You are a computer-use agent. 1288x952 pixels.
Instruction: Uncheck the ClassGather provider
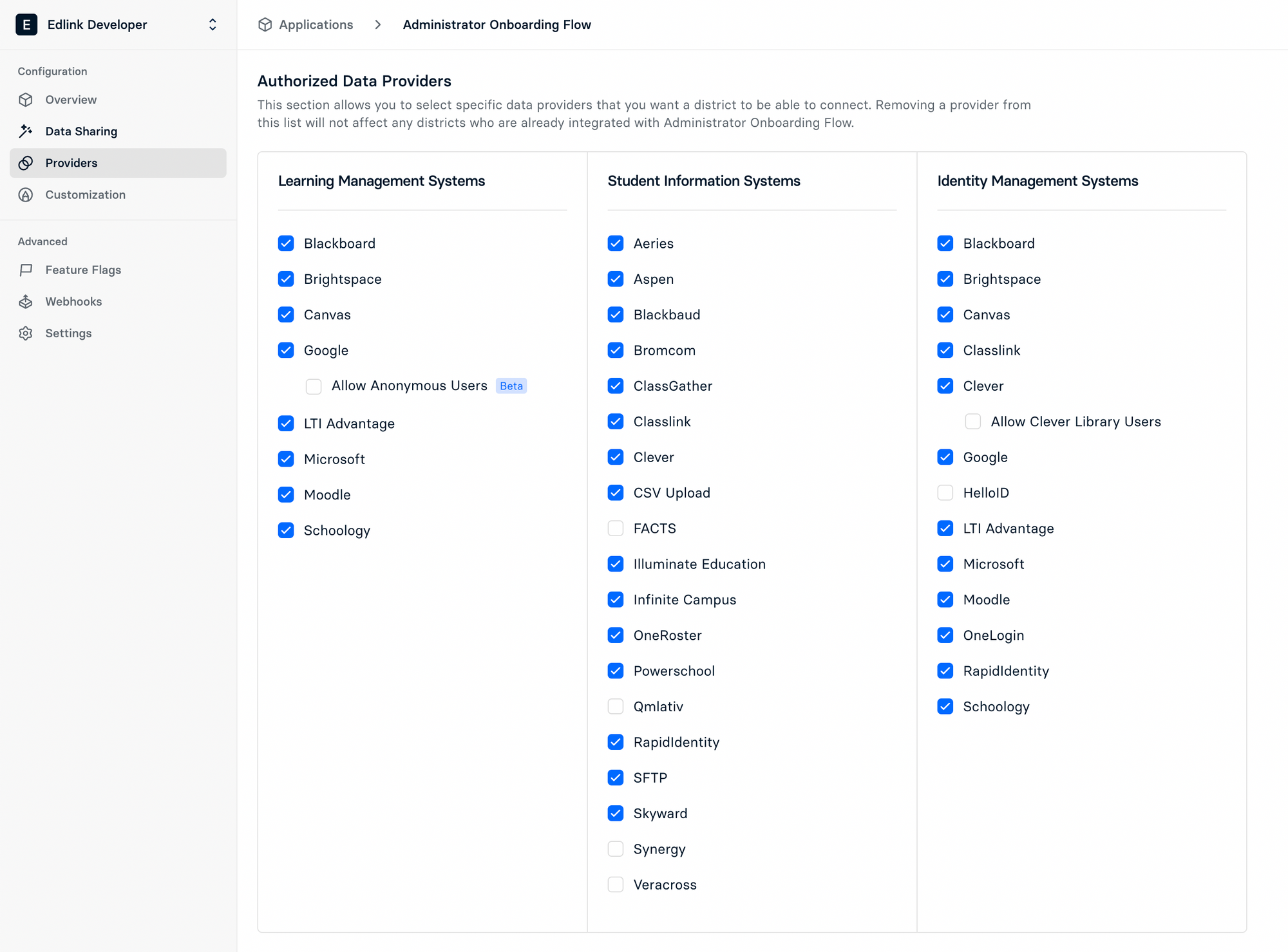tap(616, 386)
